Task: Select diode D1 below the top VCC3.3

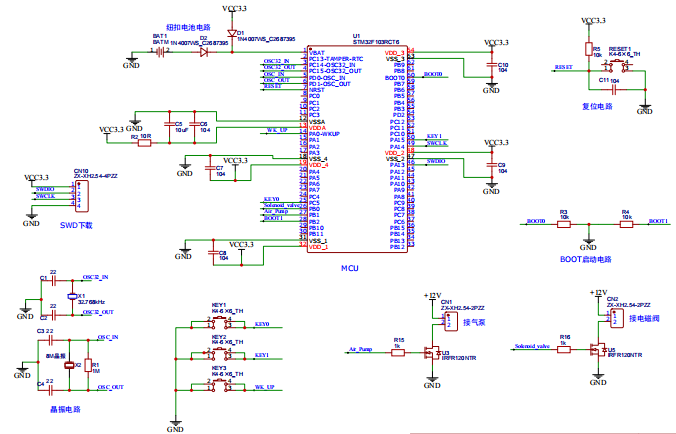Action: click(232, 33)
